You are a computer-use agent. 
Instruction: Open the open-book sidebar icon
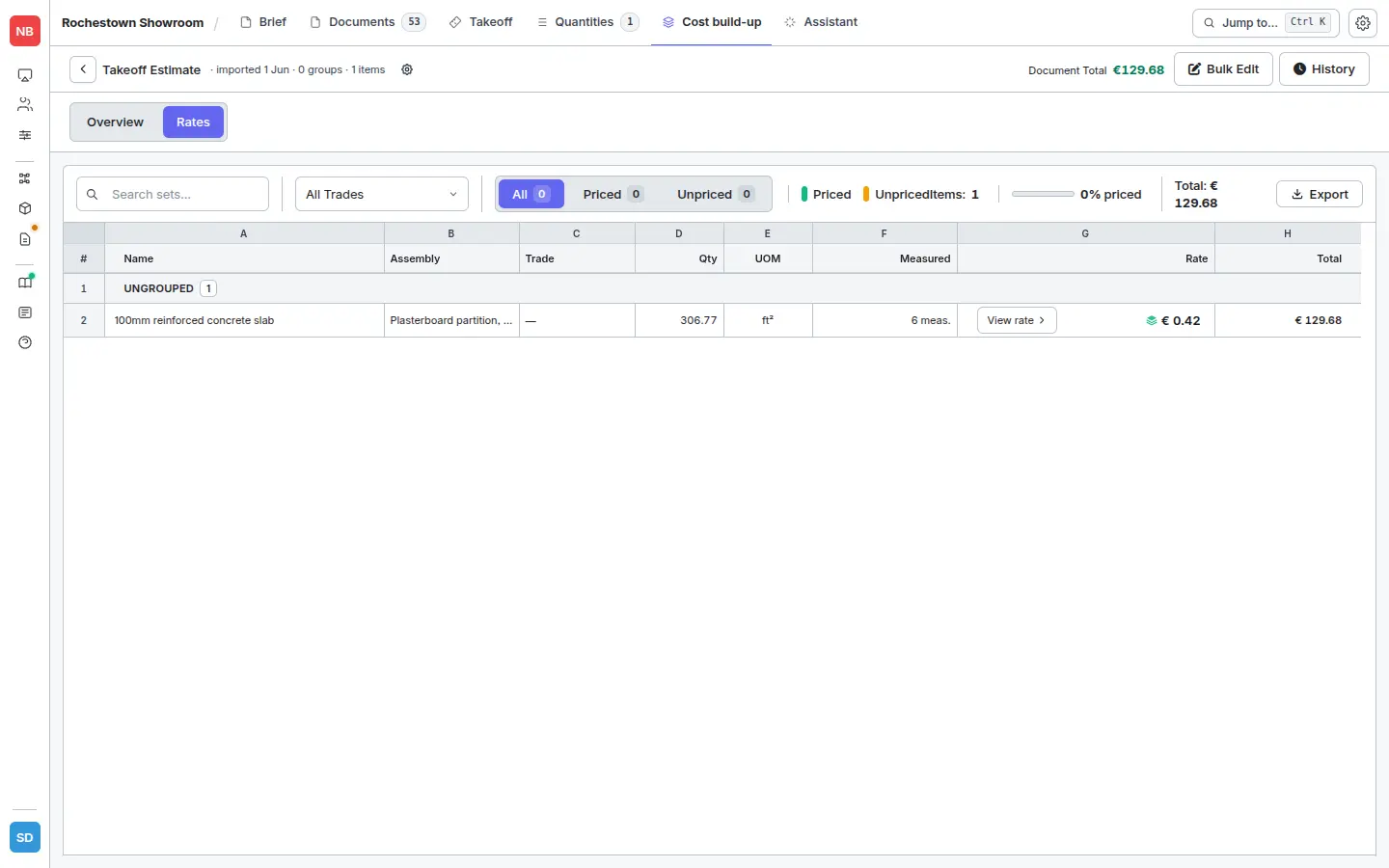point(25,283)
